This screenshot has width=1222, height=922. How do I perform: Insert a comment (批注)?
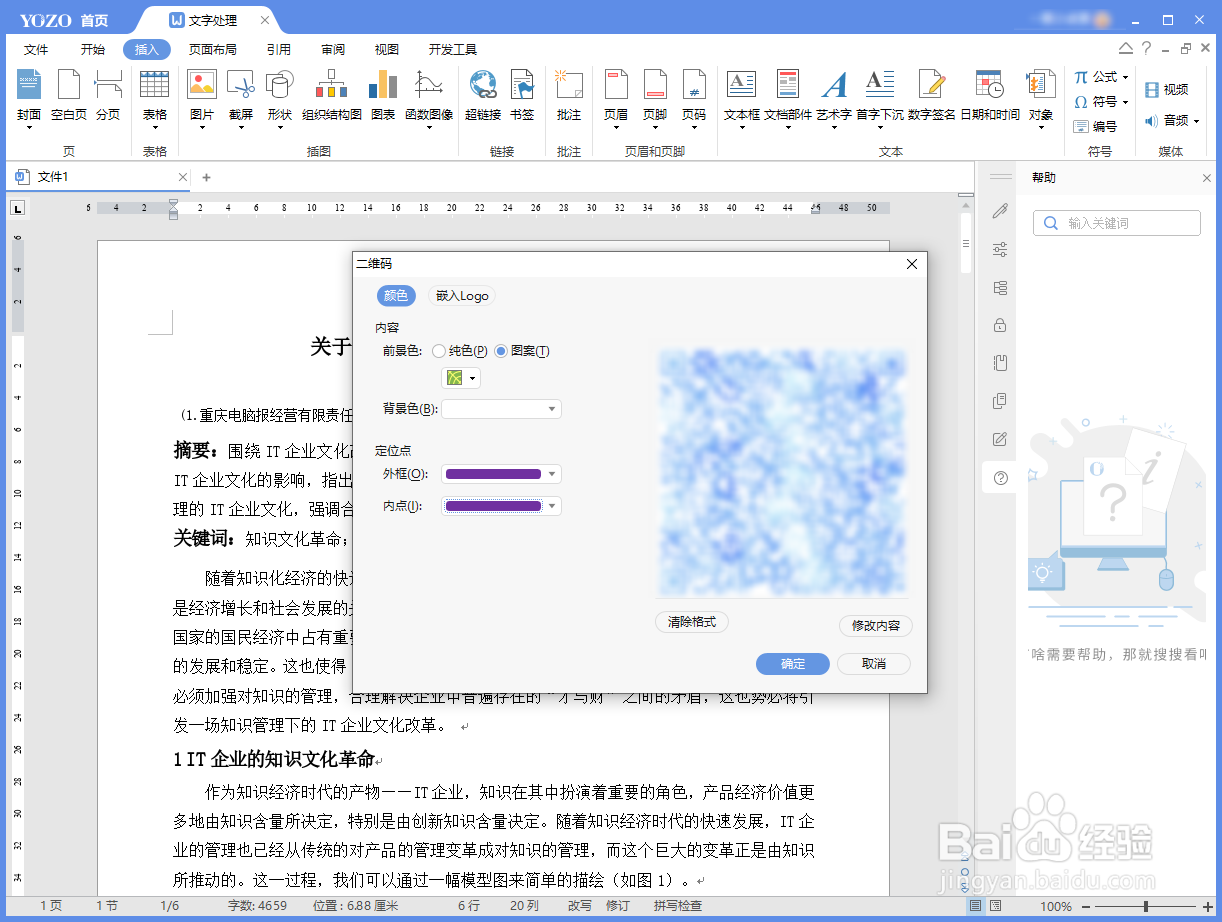(569, 97)
